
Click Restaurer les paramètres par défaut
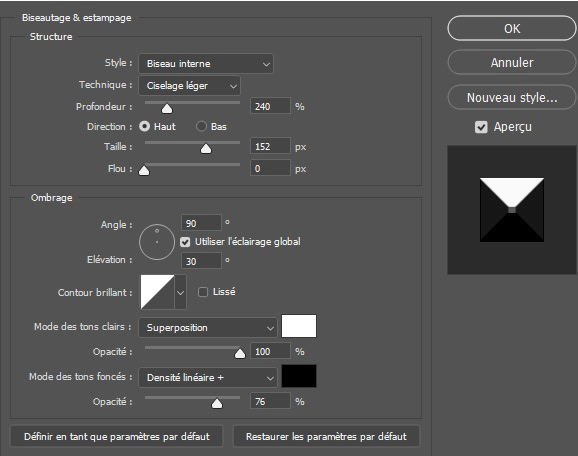326,436
